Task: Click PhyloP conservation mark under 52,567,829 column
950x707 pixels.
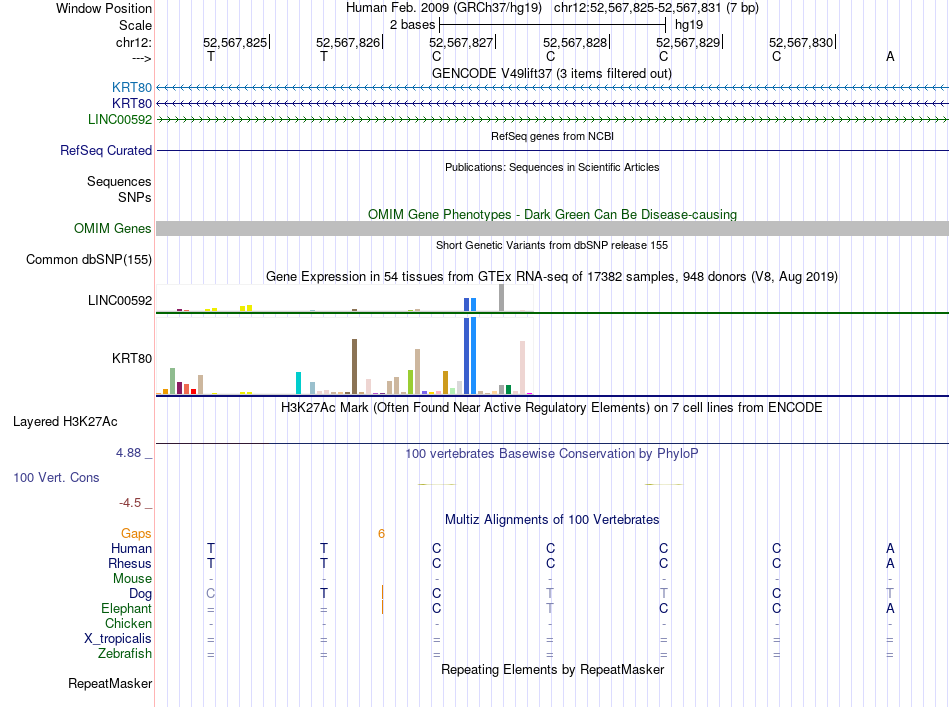Action: click(663, 484)
